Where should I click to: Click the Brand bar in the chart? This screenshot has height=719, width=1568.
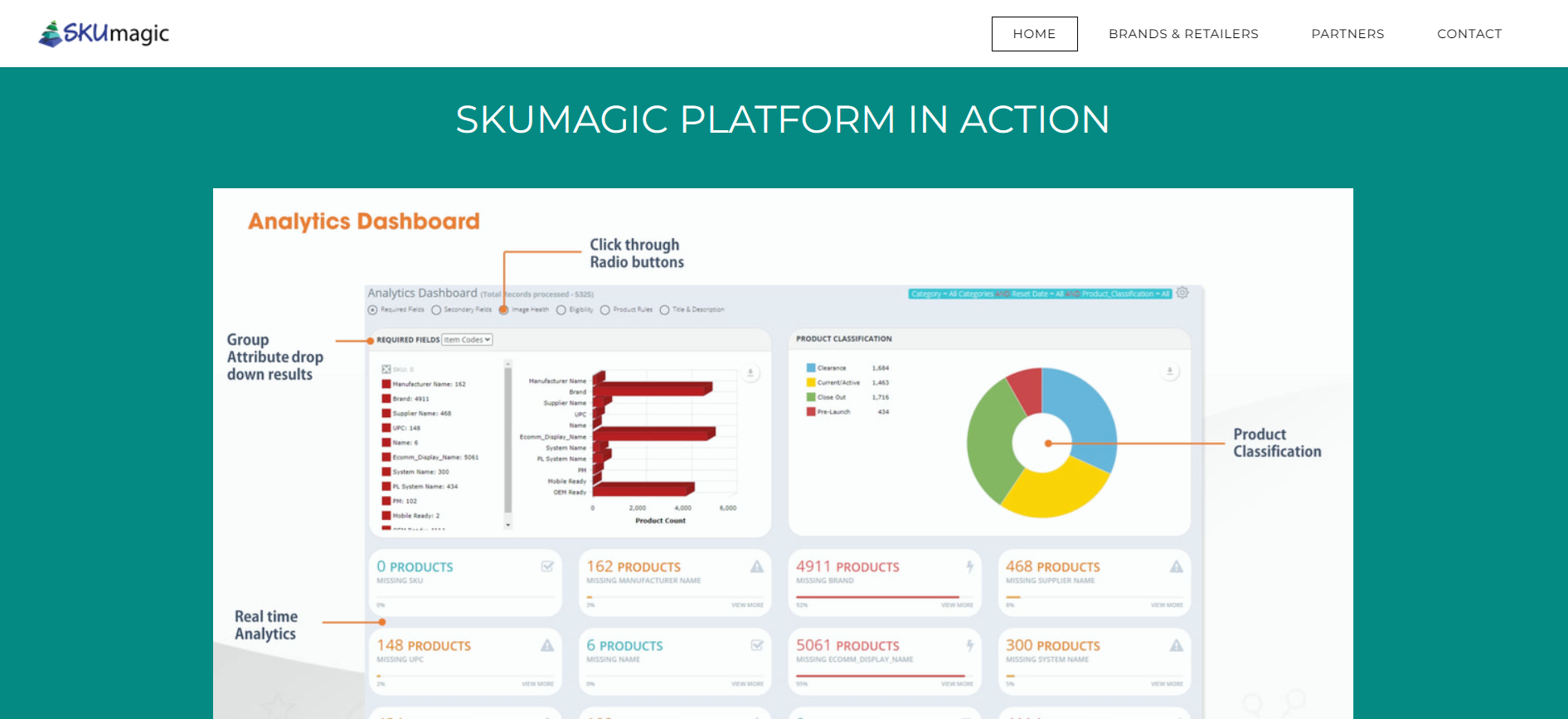(x=652, y=389)
